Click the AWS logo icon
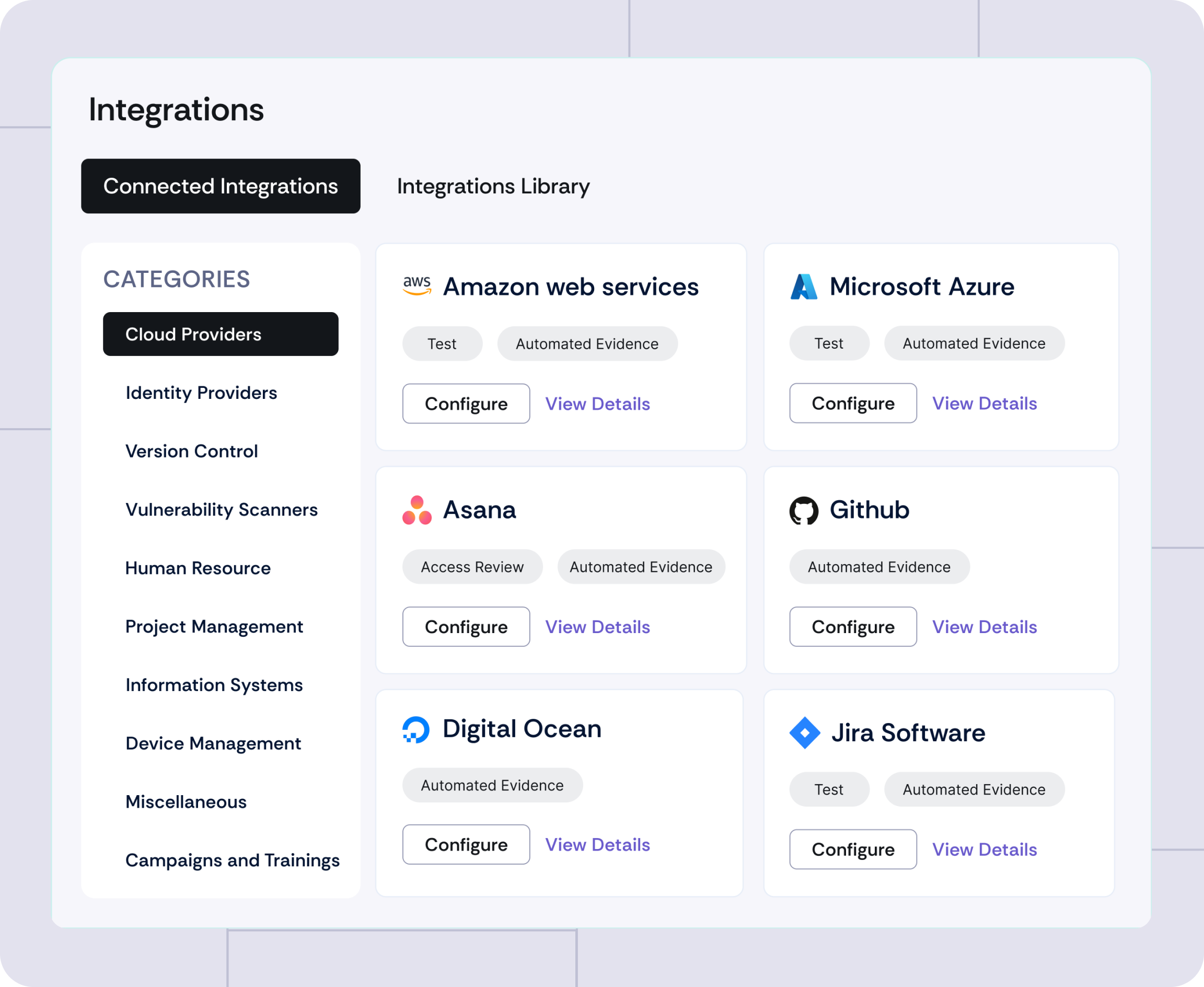The image size is (1204, 987). click(417, 285)
